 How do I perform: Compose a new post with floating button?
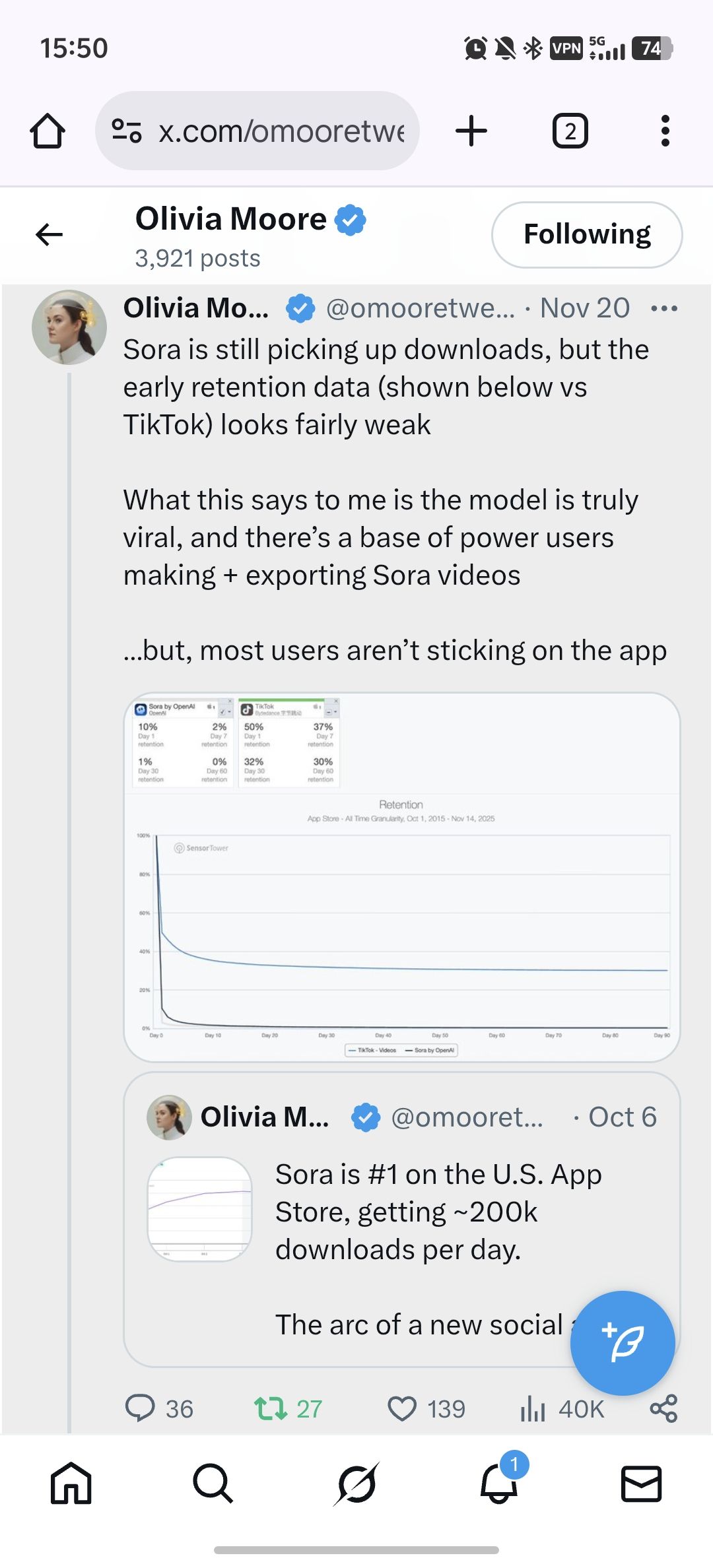pyautogui.click(x=622, y=1342)
